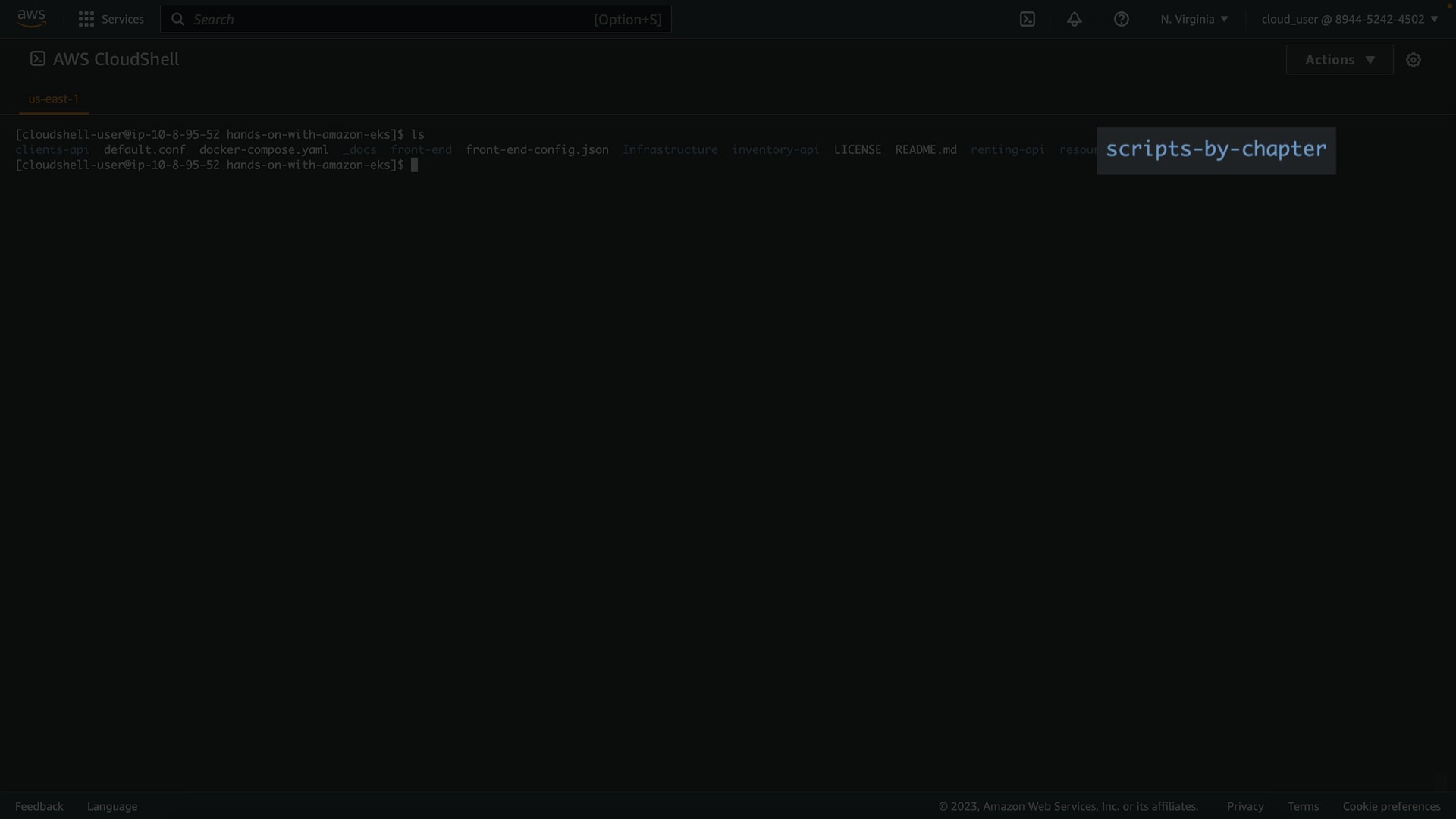Expand the N. Virginia region dropdown

1194,19
